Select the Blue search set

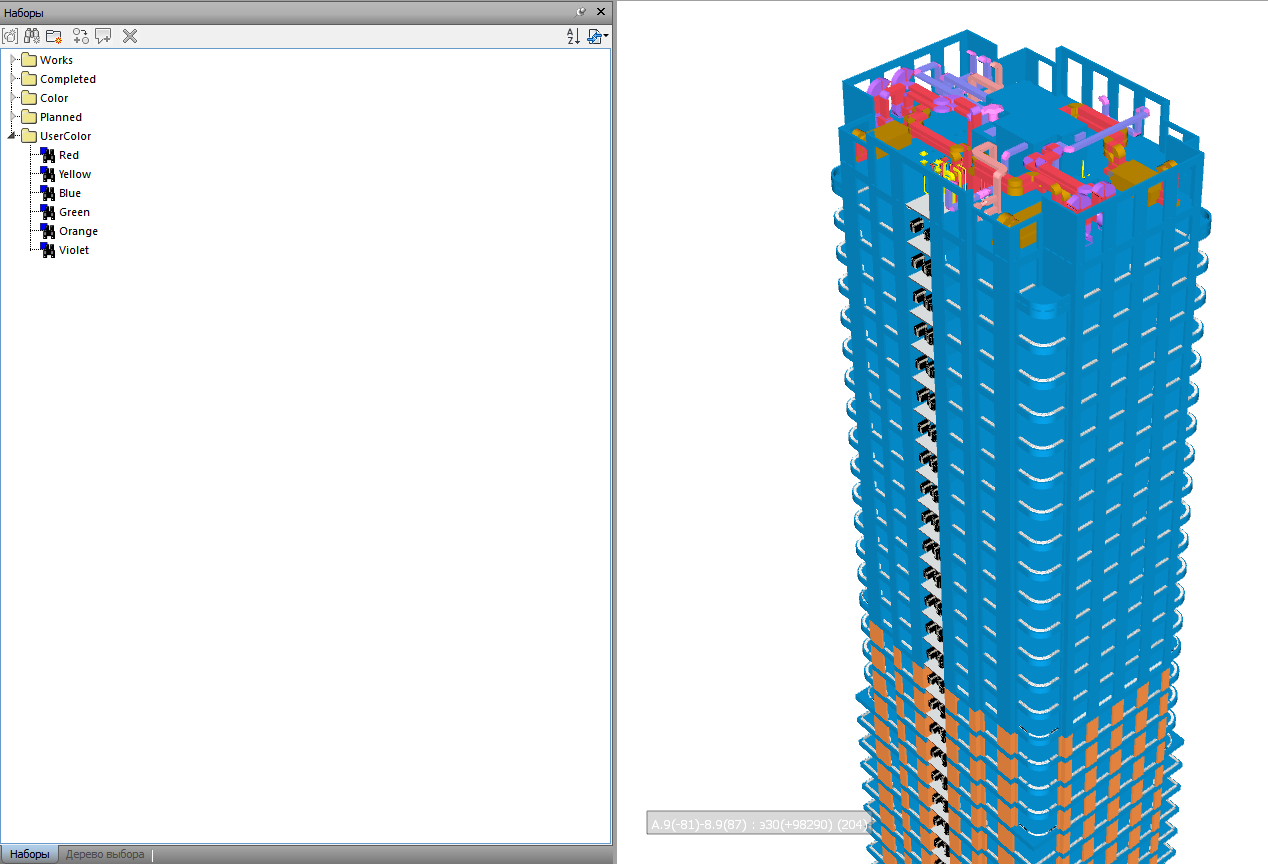pos(70,193)
